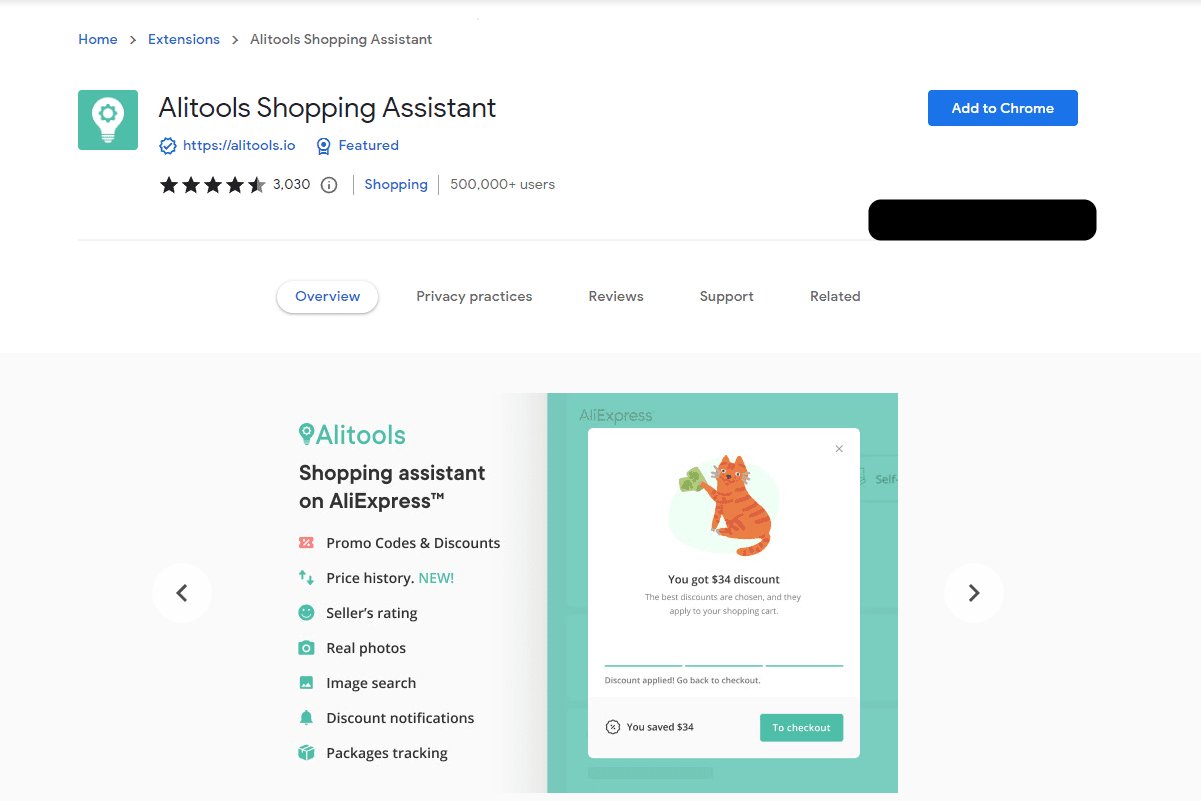Image resolution: width=1201 pixels, height=801 pixels.
Task: Select the Overview tab
Action: point(328,297)
